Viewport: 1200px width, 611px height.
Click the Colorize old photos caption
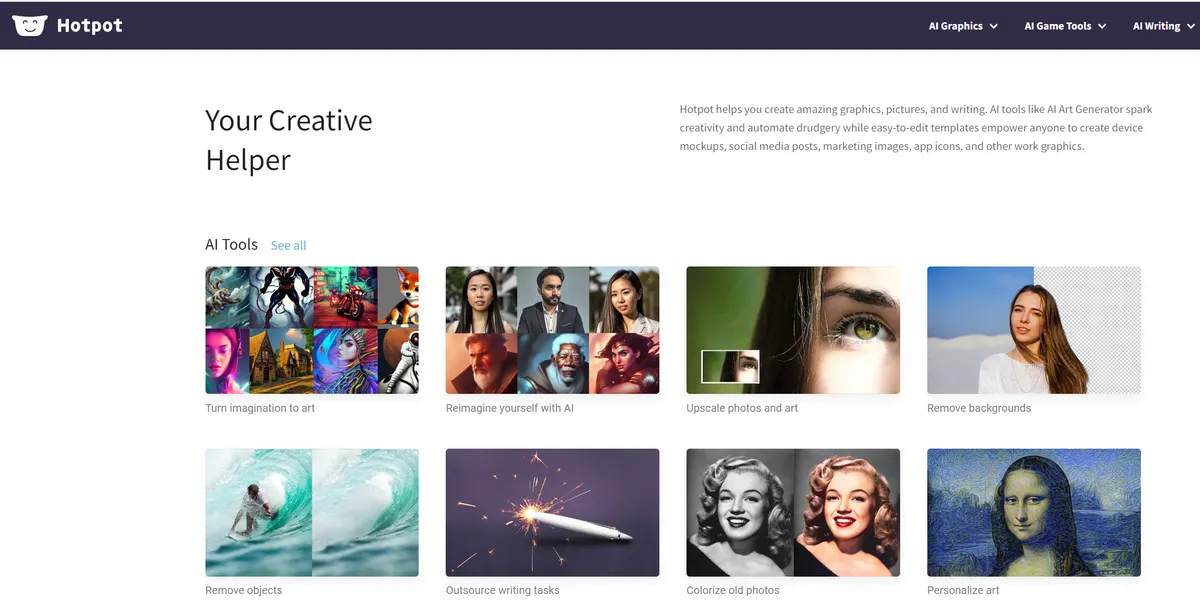[733, 590]
